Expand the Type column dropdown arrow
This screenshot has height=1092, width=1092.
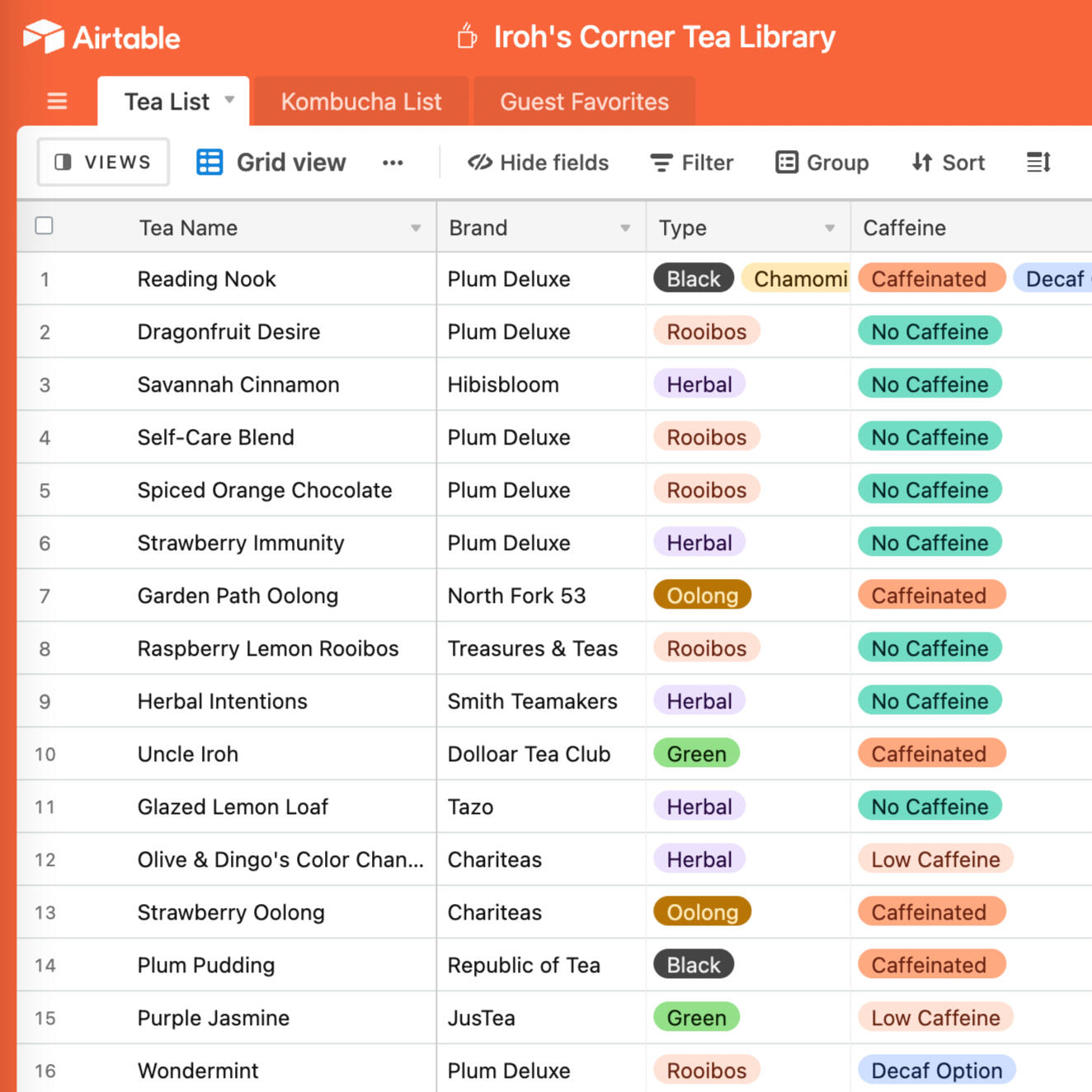(830, 228)
